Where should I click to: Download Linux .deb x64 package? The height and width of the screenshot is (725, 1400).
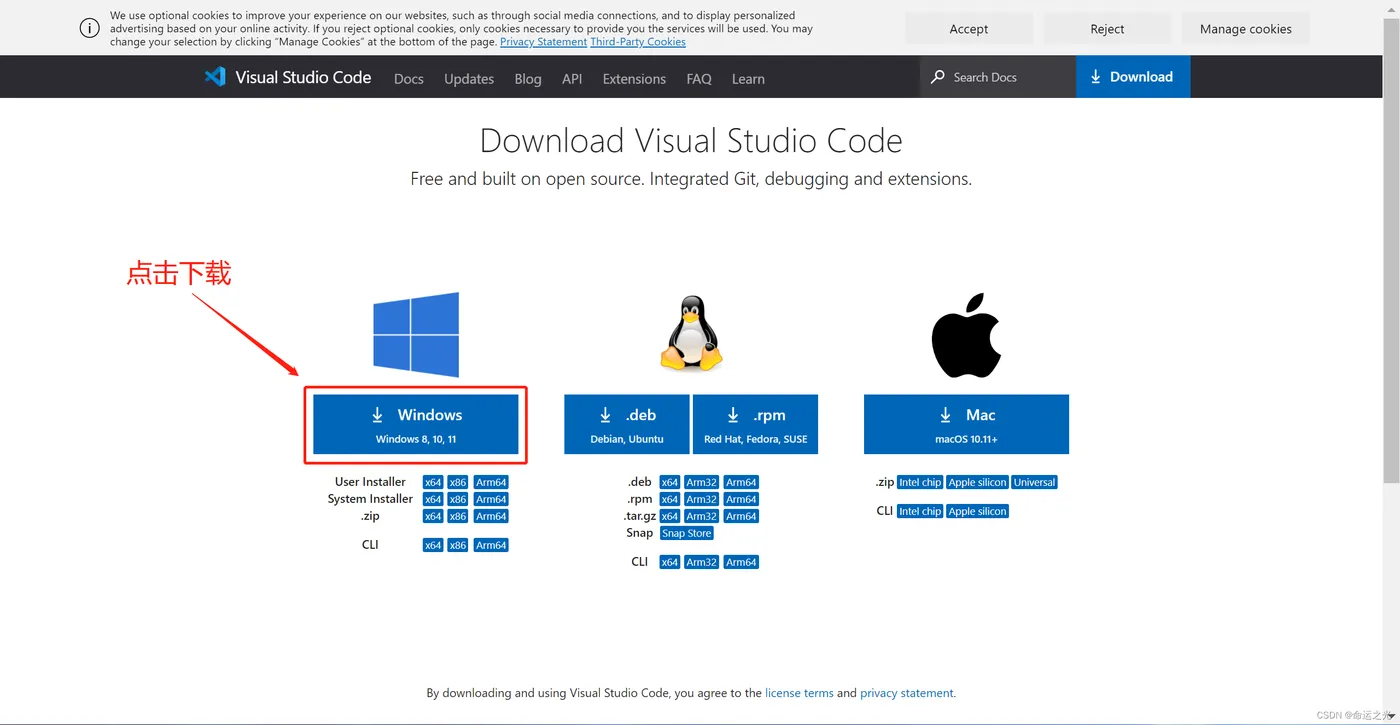click(x=670, y=482)
